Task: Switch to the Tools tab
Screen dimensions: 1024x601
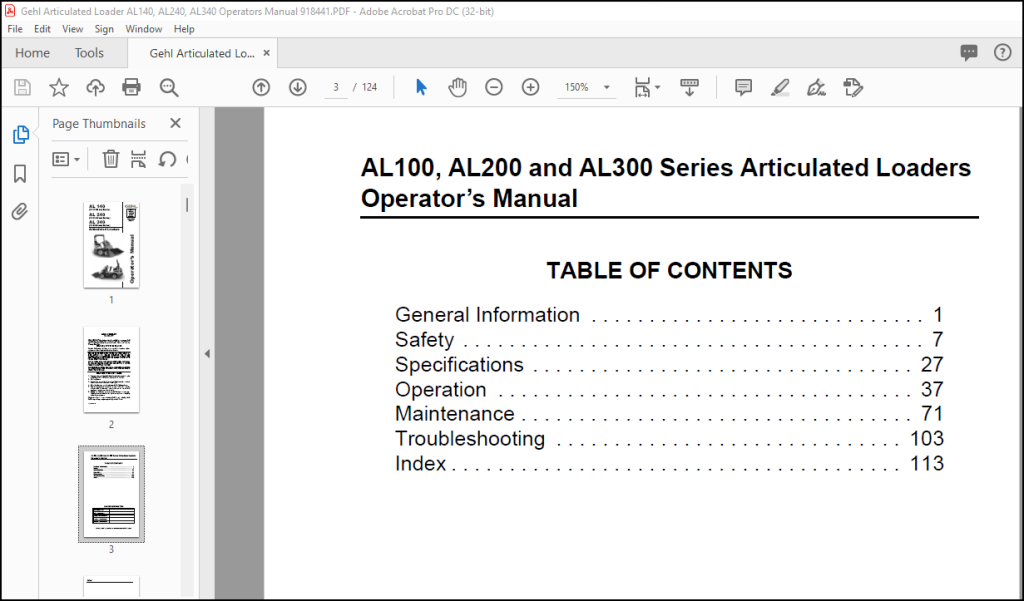Action: 89,53
